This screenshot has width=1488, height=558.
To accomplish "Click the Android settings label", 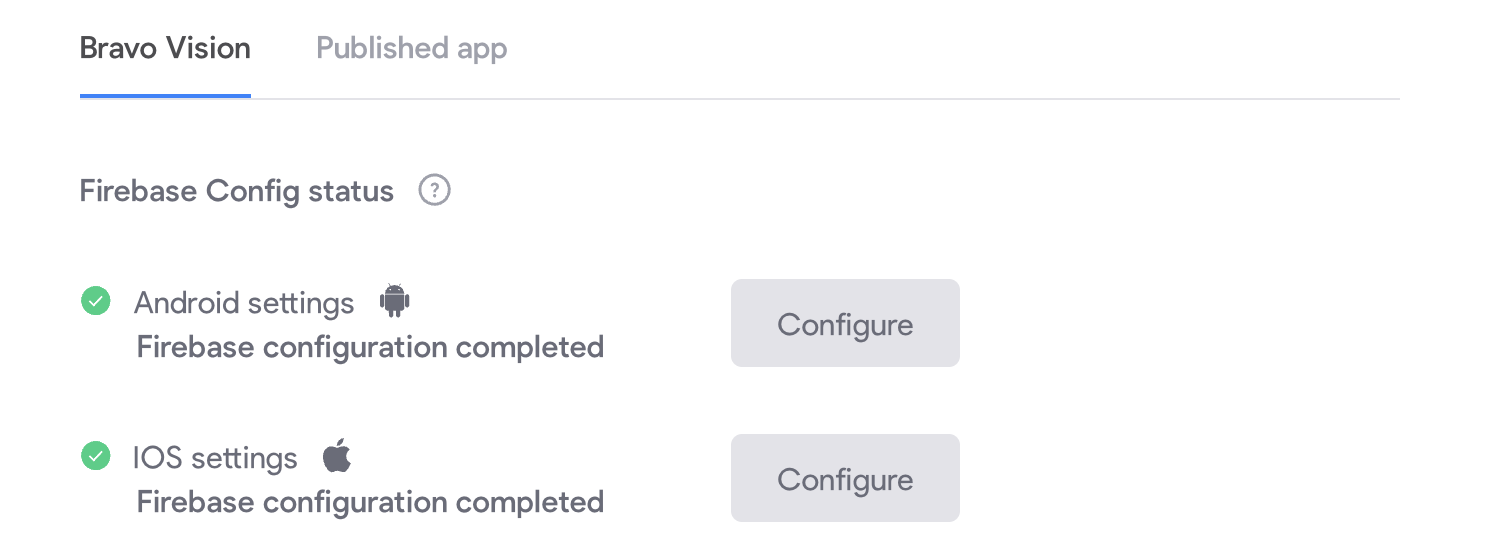I will [244, 302].
